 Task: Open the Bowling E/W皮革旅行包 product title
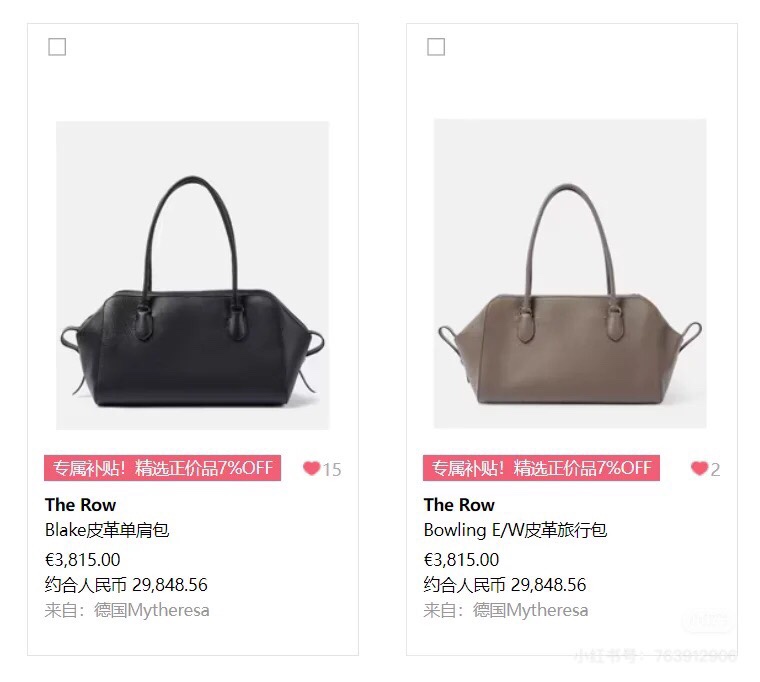pos(515,530)
